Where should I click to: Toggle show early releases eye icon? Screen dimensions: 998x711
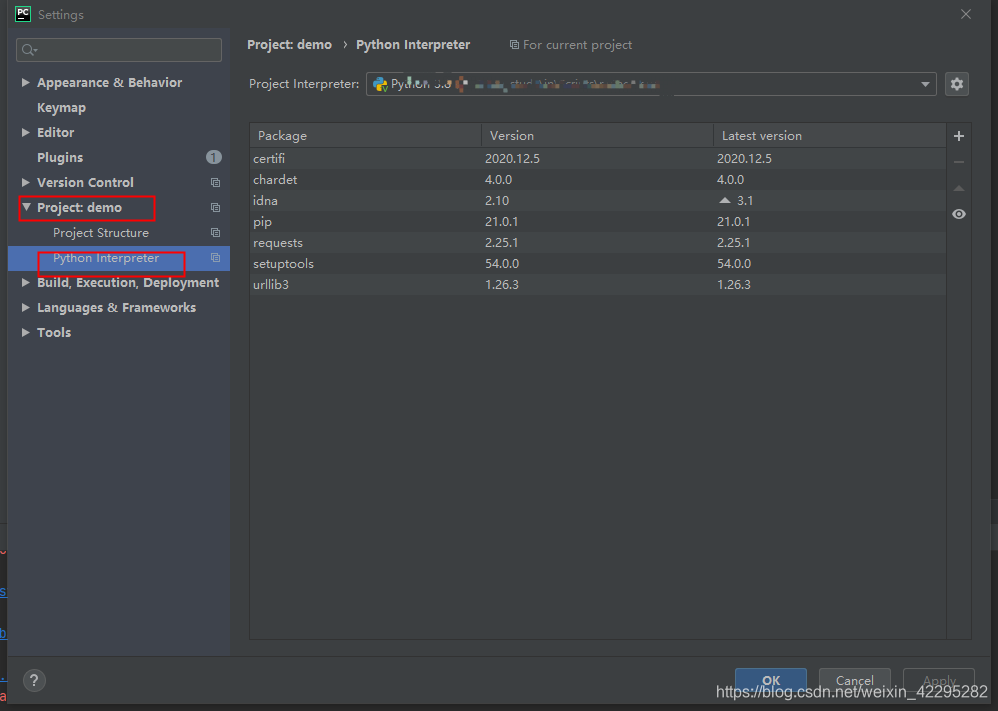[959, 215]
